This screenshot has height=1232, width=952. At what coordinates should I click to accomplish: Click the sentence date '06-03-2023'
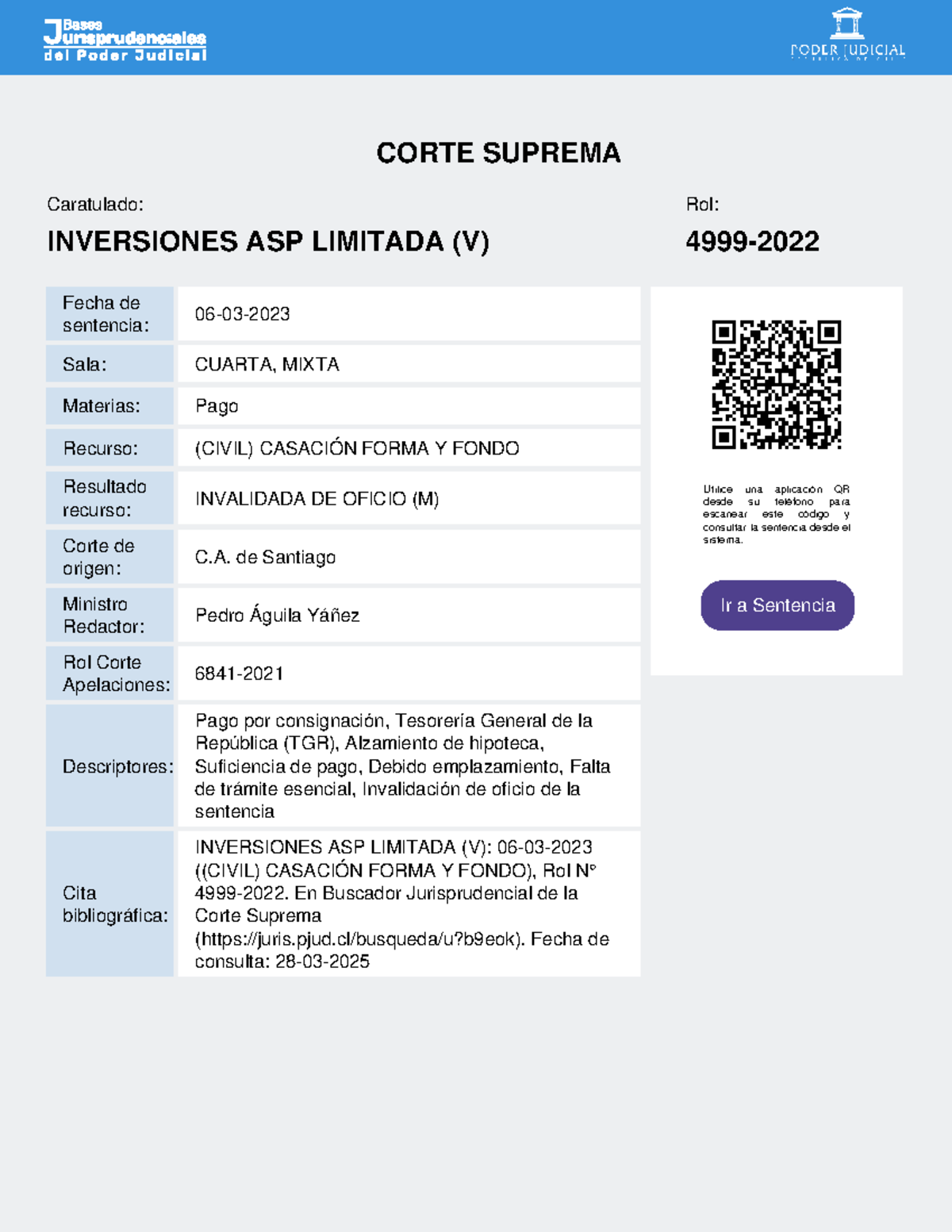click(x=242, y=314)
